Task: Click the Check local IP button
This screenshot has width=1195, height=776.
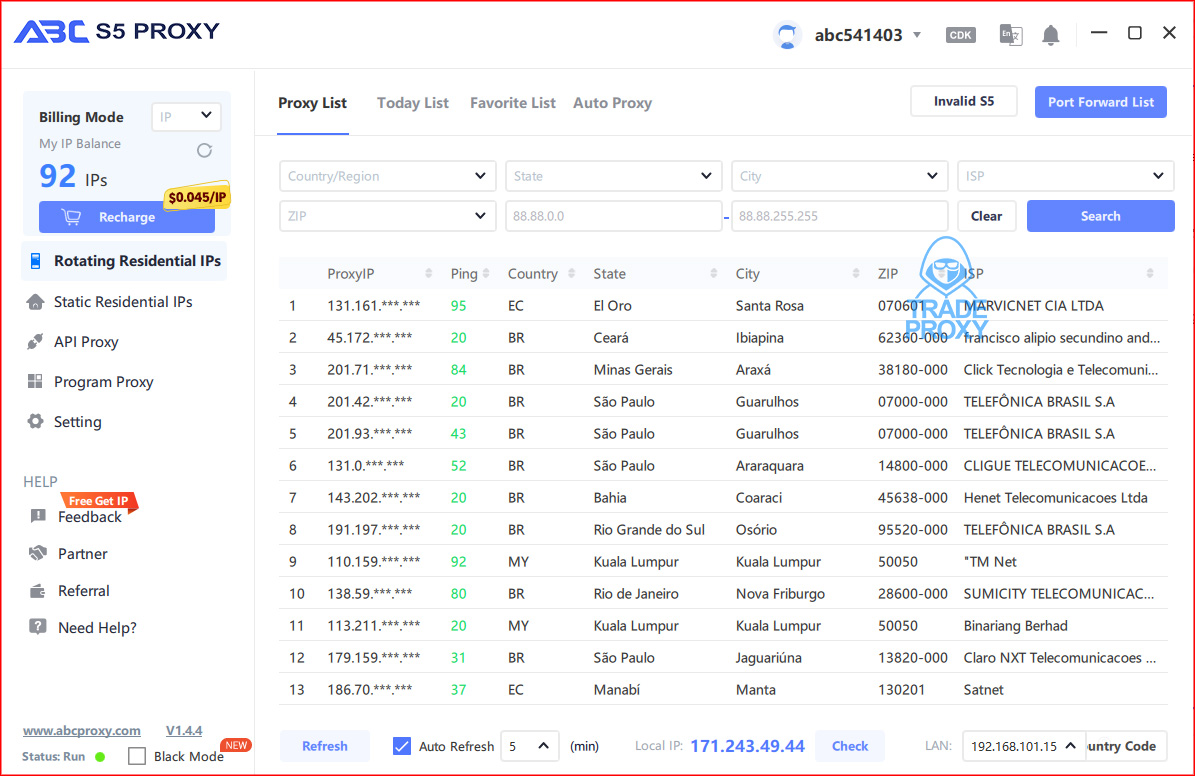Action: pyautogui.click(x=850, y=746)
